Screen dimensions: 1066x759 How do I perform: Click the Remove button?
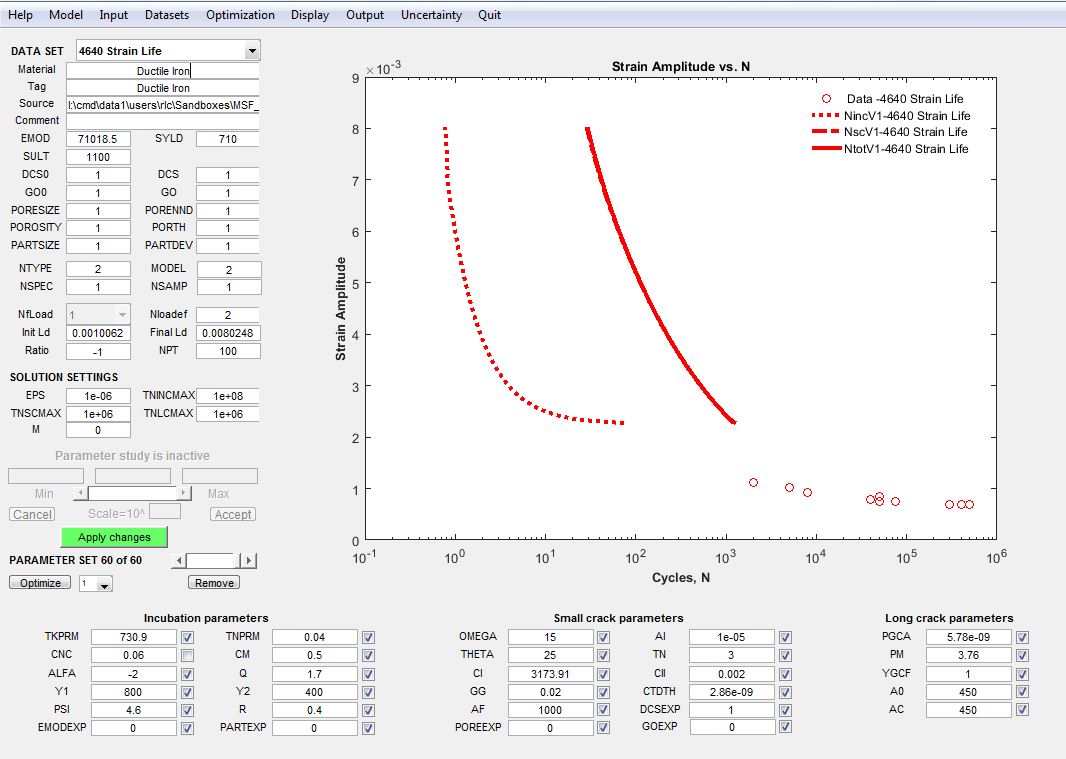(x=214, y=583)
